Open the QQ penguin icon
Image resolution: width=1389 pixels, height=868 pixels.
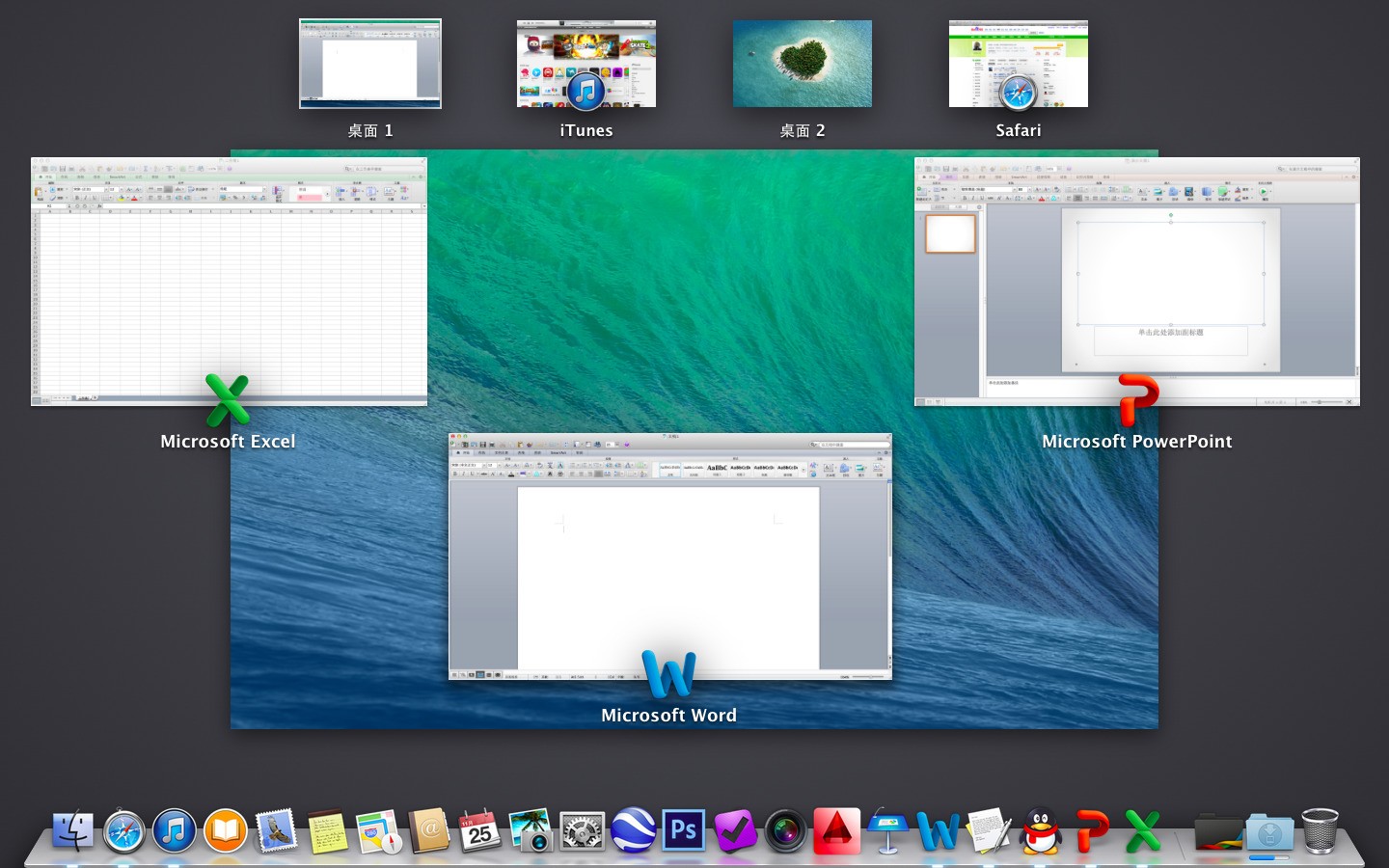(1041, 830)
